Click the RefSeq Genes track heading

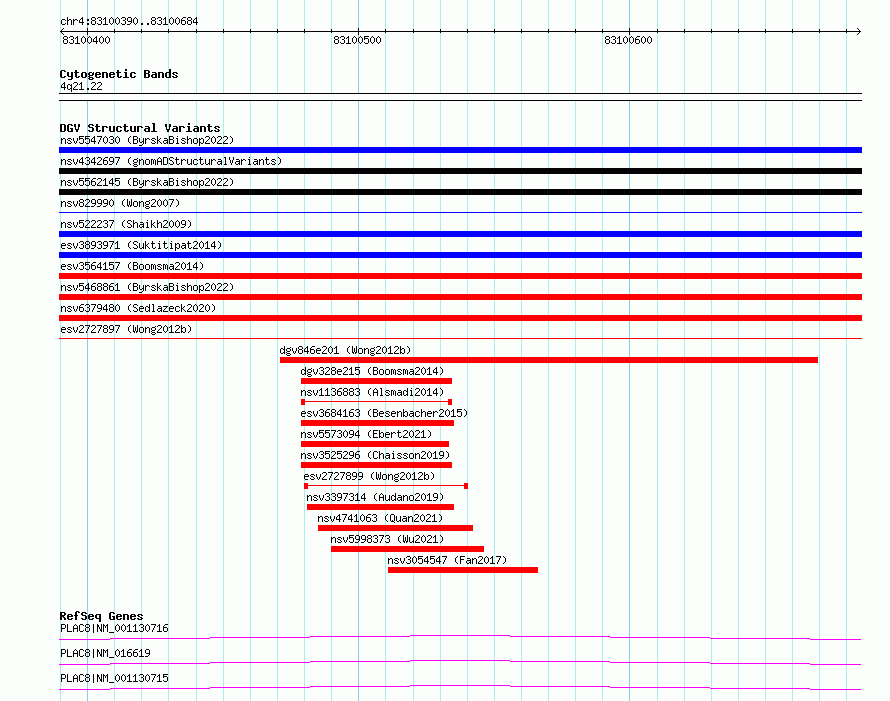[102, 616]
